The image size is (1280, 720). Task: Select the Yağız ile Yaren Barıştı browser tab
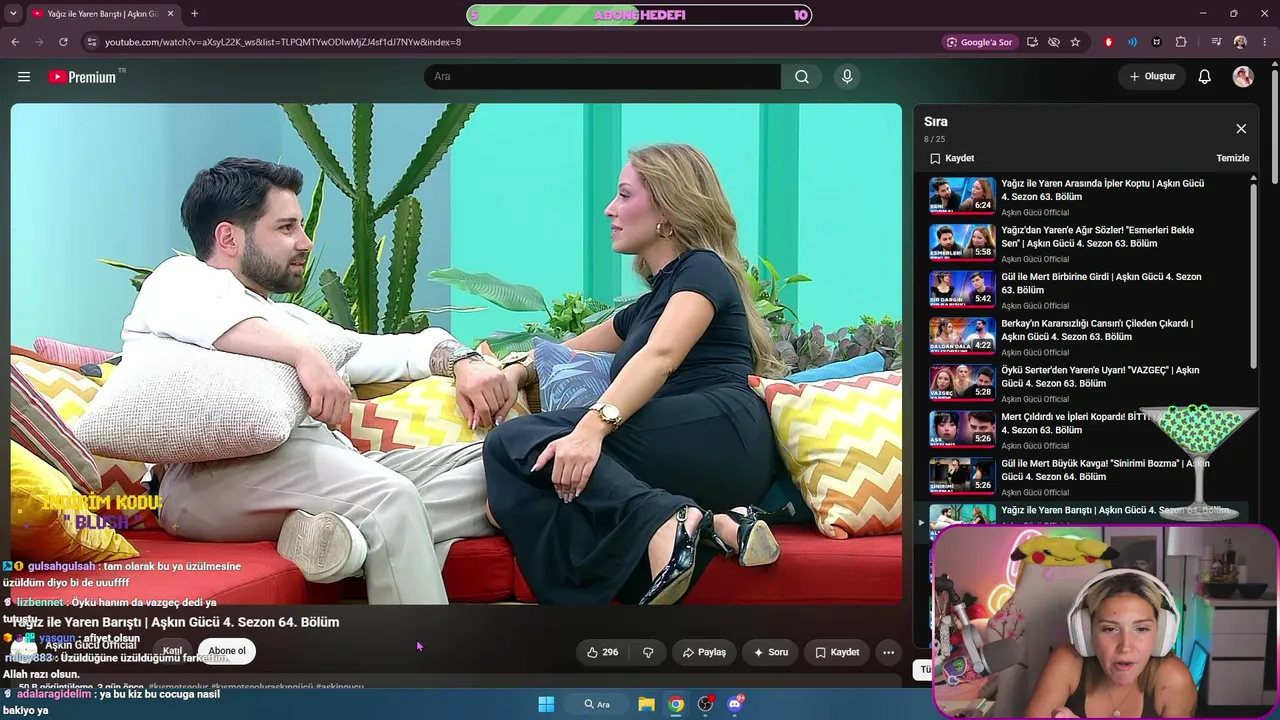[x=102, y=14]
